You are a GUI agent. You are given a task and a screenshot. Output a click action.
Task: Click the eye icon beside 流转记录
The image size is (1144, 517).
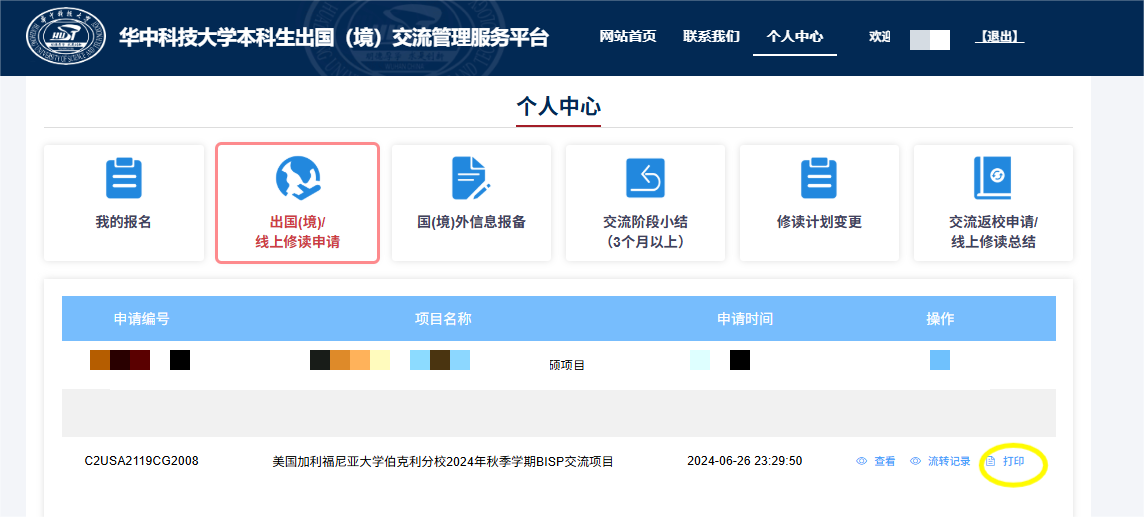(915, 462)
